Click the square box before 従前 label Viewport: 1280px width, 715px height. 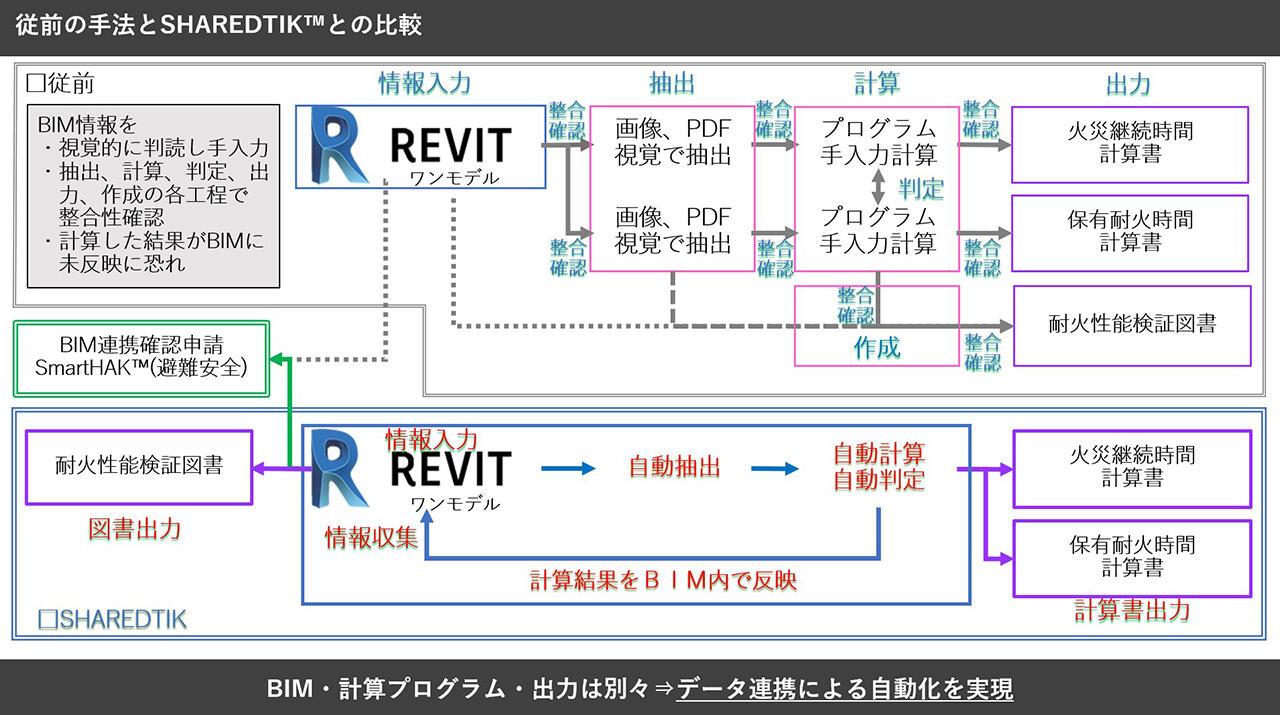pyautogui.click(x=33, y=85)
